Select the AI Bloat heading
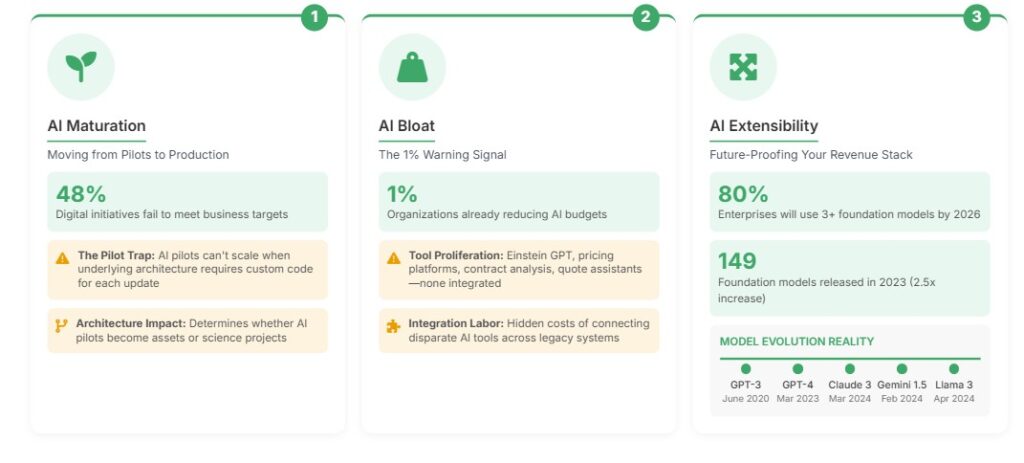 [x=406, y=126]
